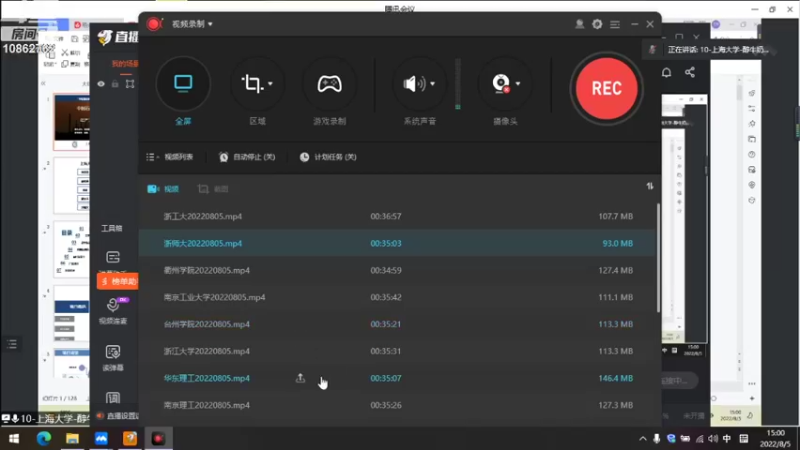
Task: Open the 直播设置 button in live app
Action: [117, 416]
